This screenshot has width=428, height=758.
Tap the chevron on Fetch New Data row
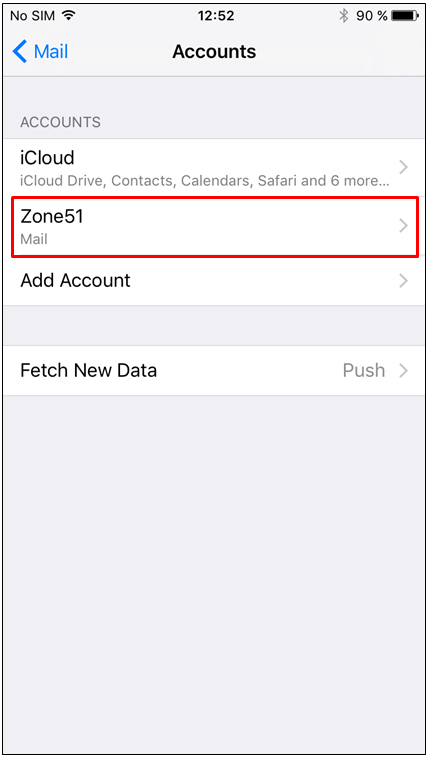(403, 371)
